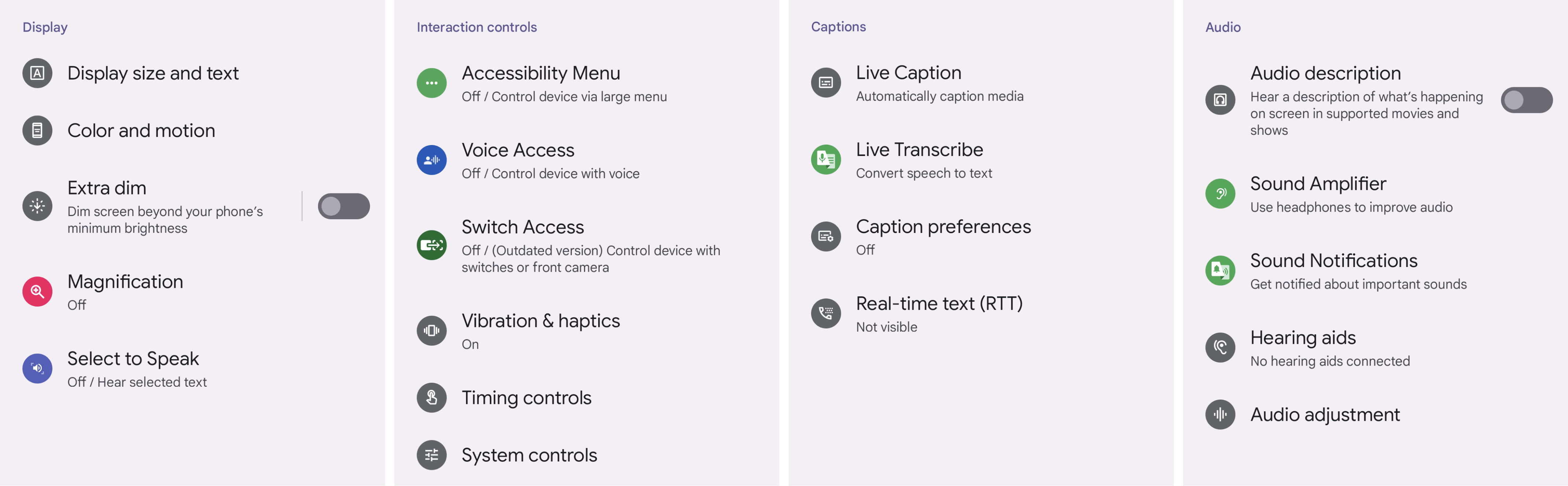1568x486 pixels.
Task: Open Display size and text settings
Action: pos(192,73)
